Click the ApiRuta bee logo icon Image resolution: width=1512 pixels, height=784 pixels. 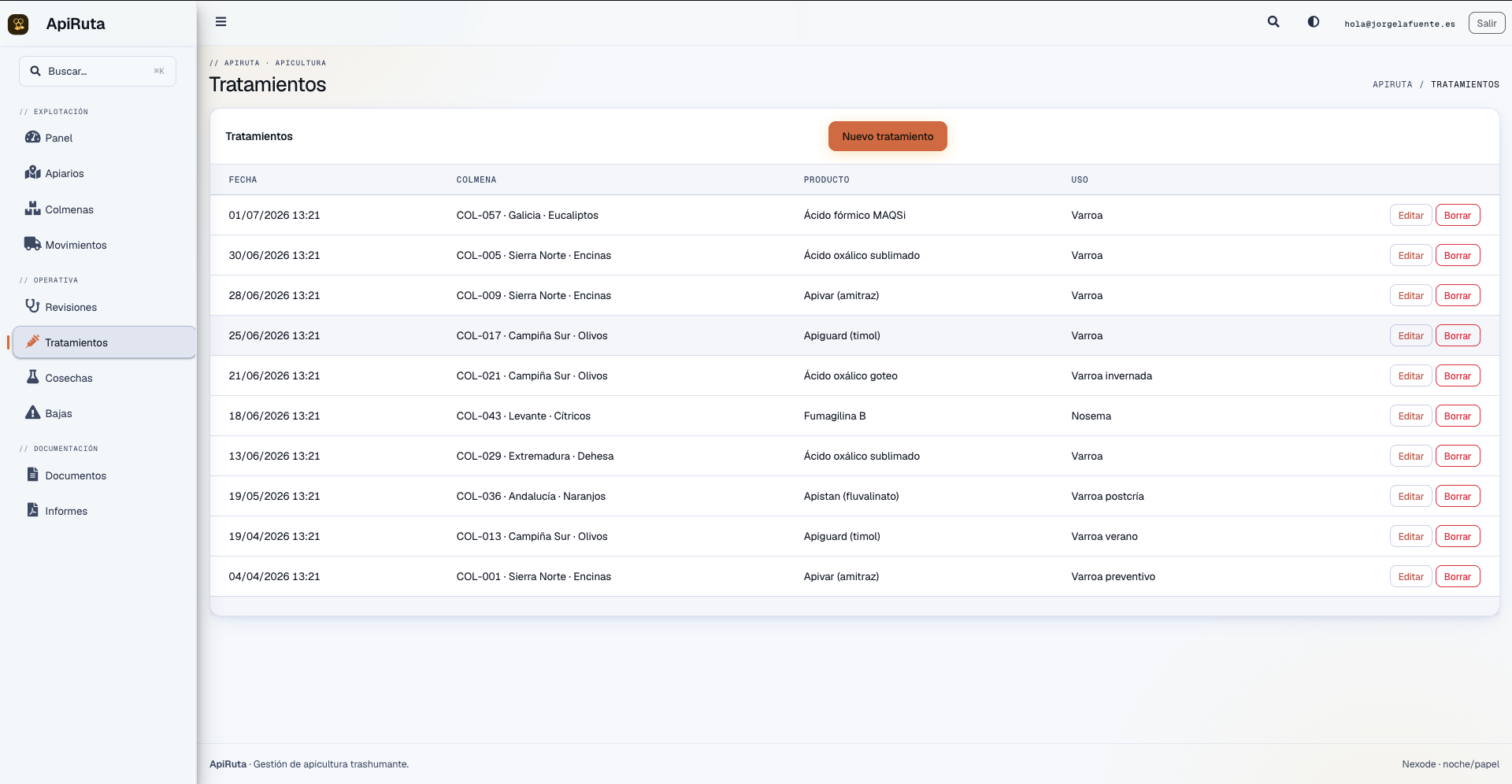click(x=18, y=24)
